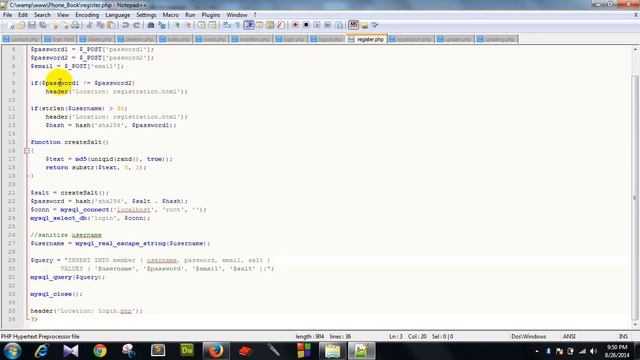
Task: Open the Macro menu
Action: tap(171, 15)
